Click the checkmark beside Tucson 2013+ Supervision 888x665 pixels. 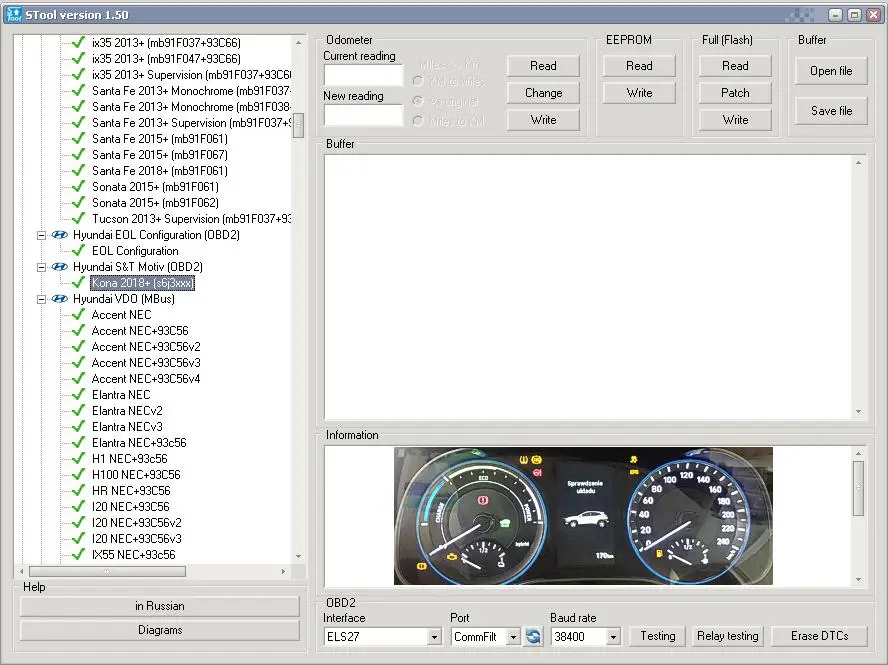[x=79, y=219]
